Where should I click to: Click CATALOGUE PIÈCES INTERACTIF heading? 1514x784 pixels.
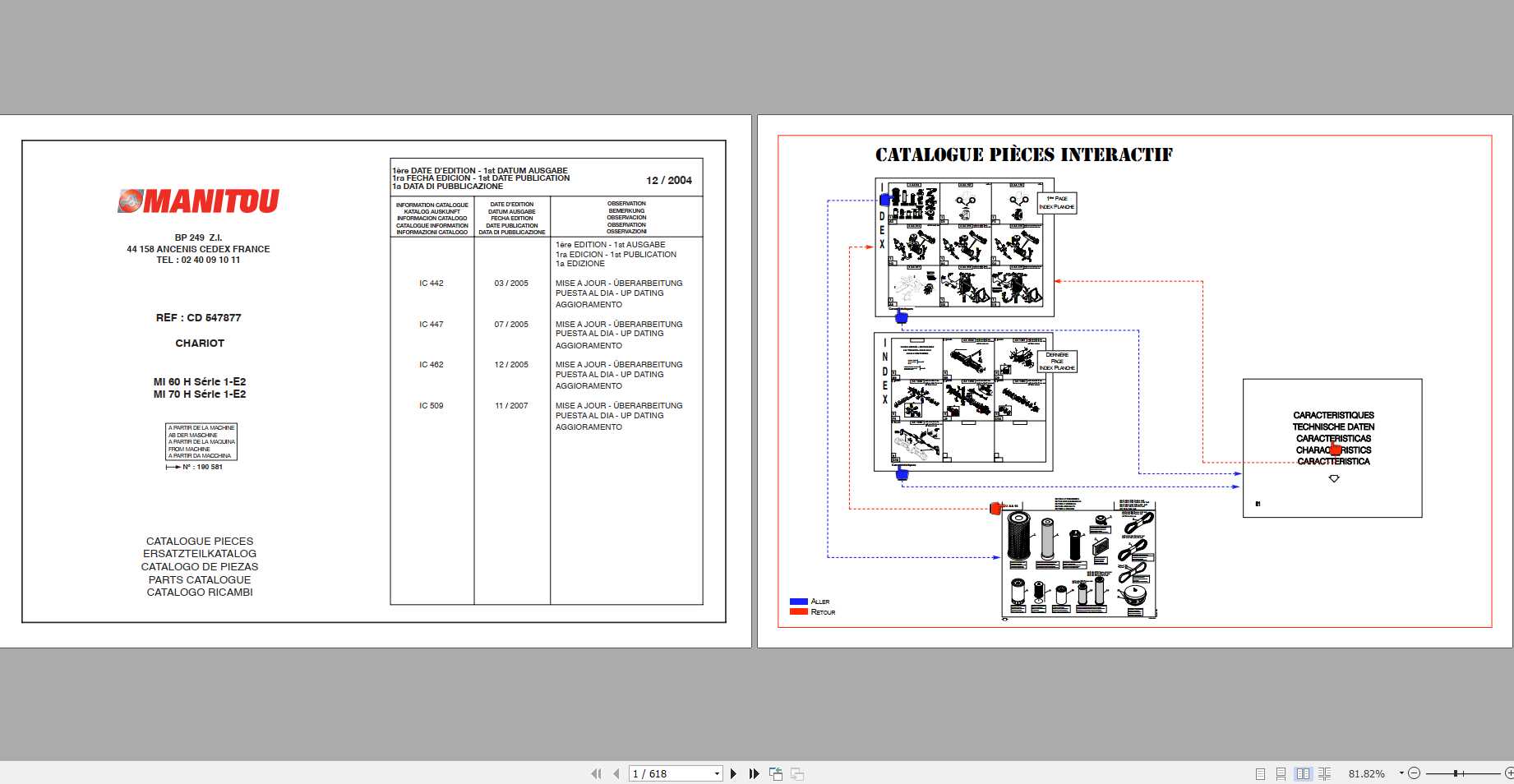[1024, 154]
